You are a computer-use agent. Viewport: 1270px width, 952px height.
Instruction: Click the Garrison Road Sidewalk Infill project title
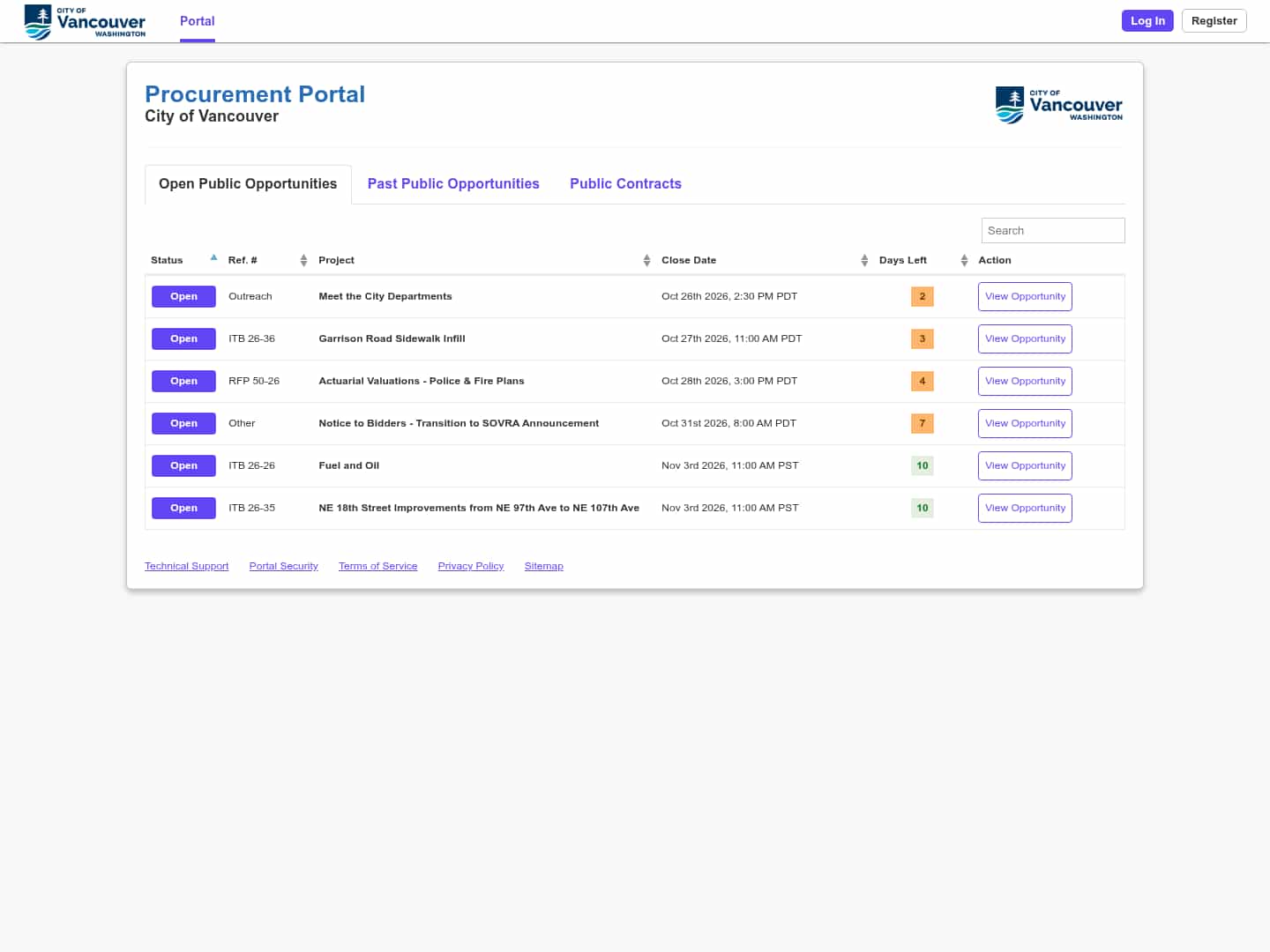(392, 338)
